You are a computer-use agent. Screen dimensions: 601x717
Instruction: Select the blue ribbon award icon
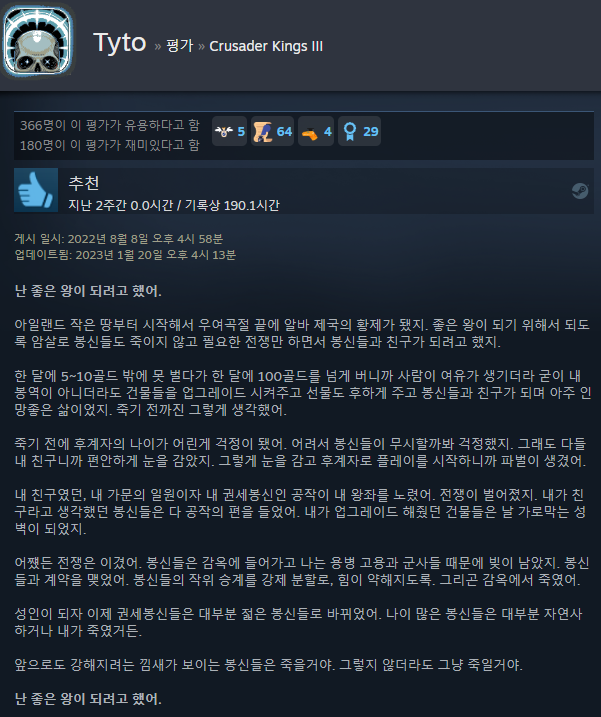350,132
